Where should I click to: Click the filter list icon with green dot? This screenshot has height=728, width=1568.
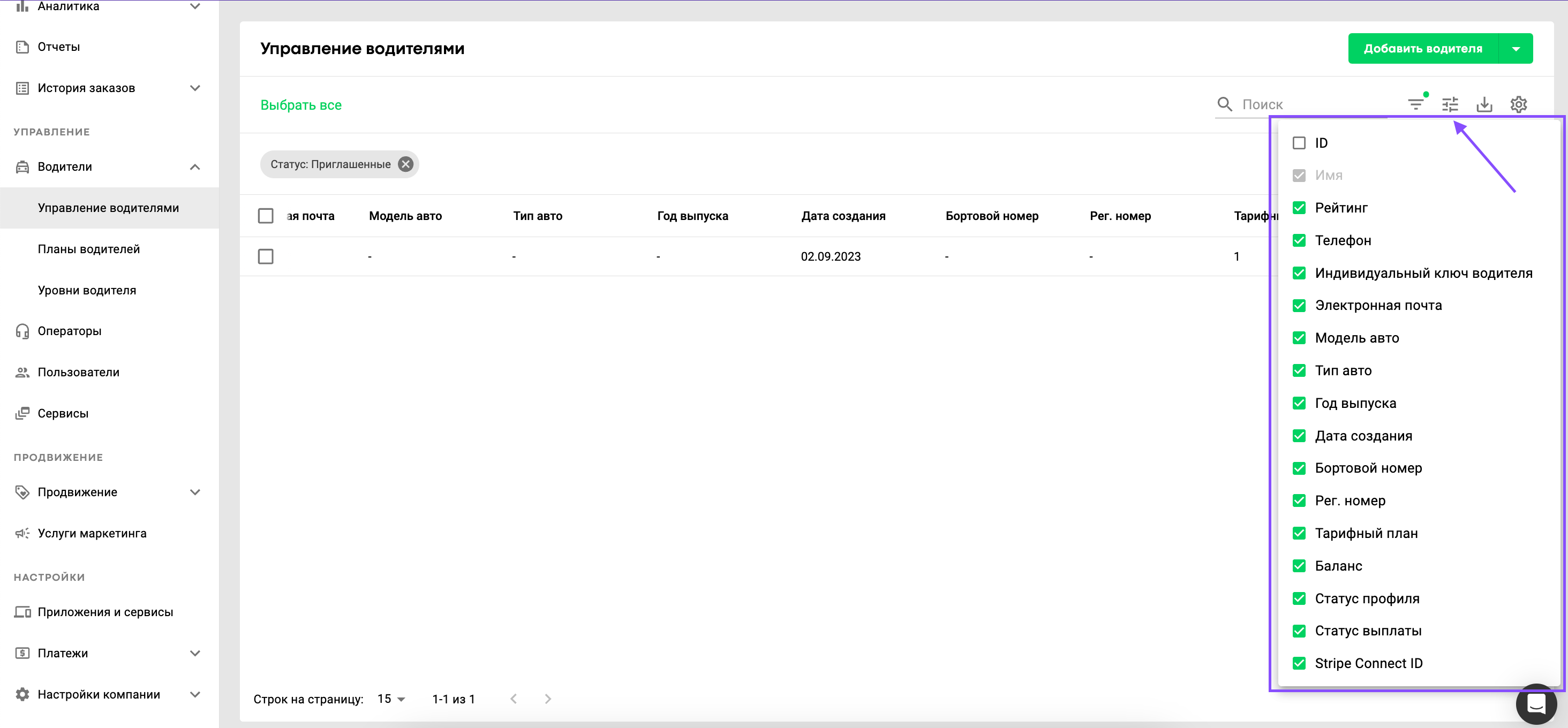click(x=1416, y=104)
